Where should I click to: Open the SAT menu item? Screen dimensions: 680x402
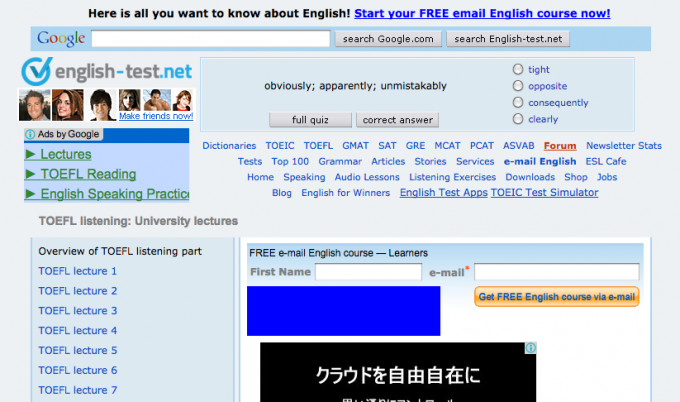(387, 146)
